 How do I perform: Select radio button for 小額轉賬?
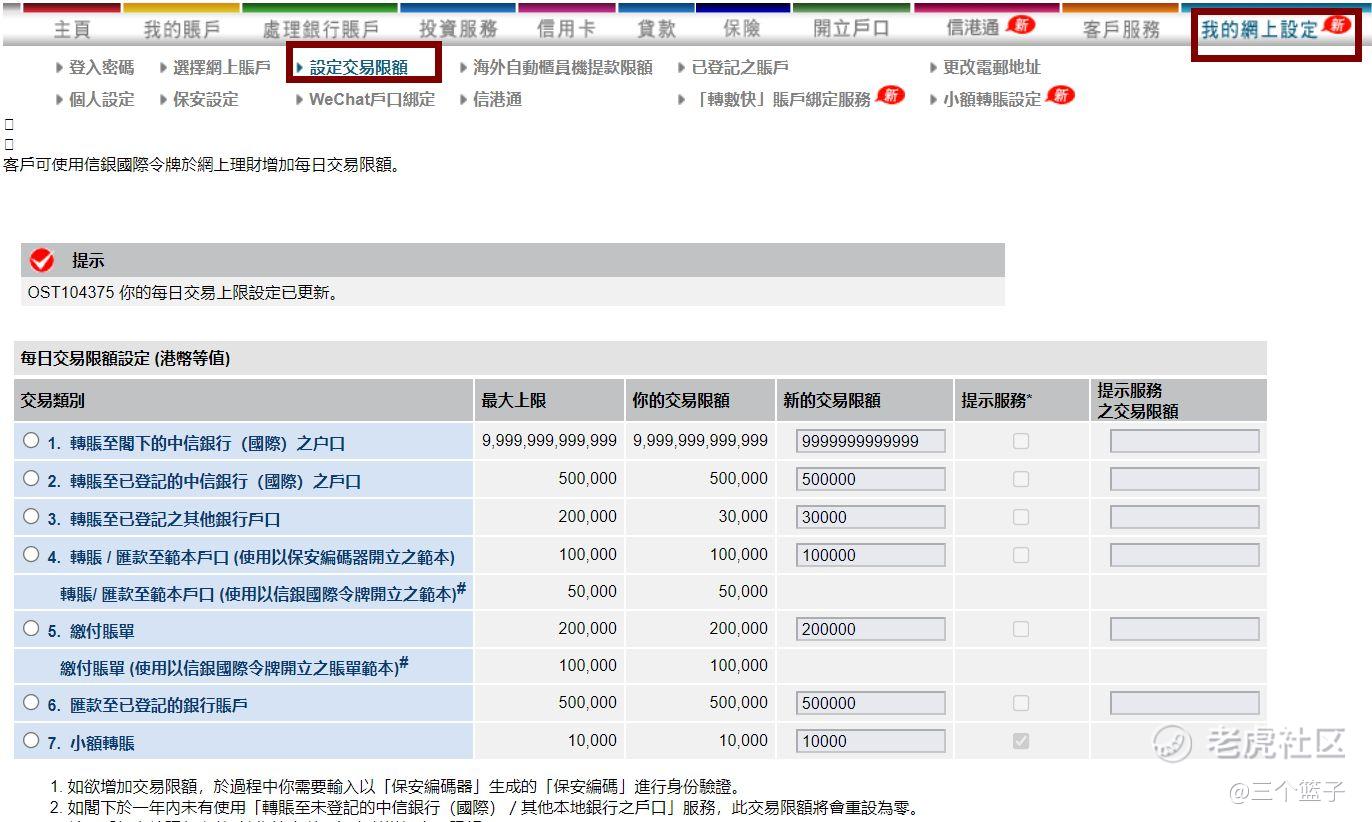(x=32, y=741)
